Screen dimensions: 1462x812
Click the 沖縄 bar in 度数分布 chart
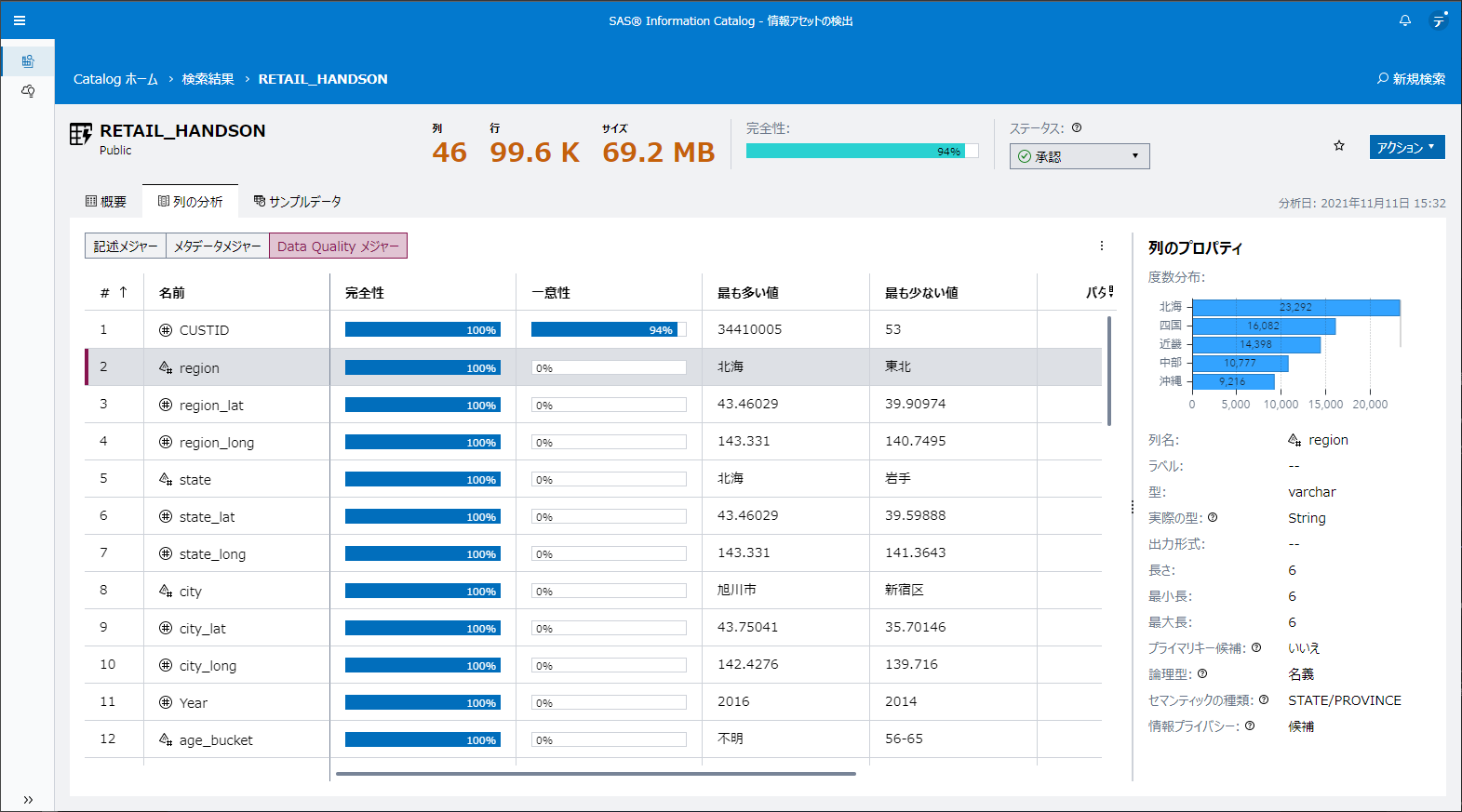tap(1233, 381)
